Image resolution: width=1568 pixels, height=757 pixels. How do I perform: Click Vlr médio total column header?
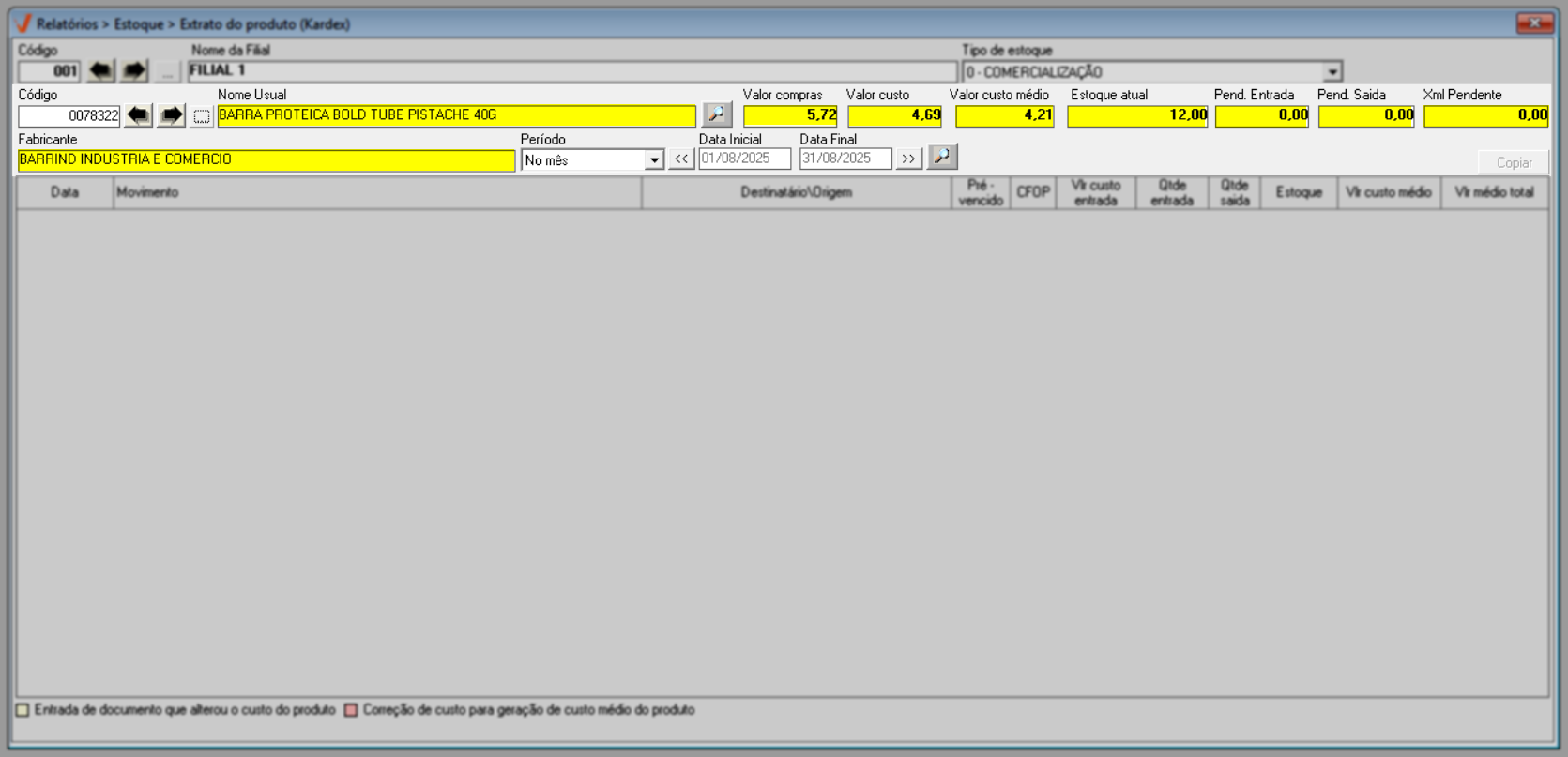[x=1495, y=192]
